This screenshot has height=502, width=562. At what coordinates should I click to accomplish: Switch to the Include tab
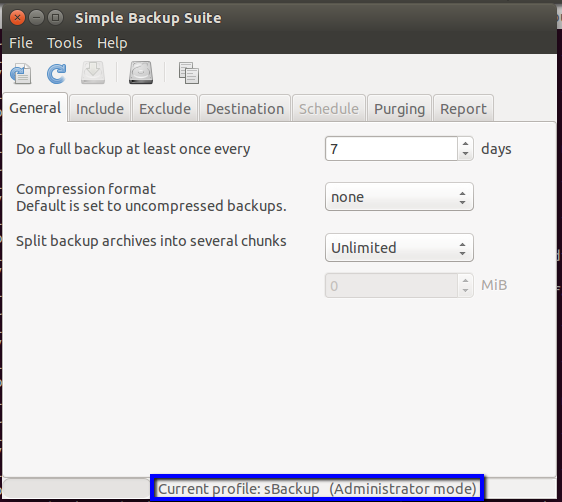(x=100, y=109)
